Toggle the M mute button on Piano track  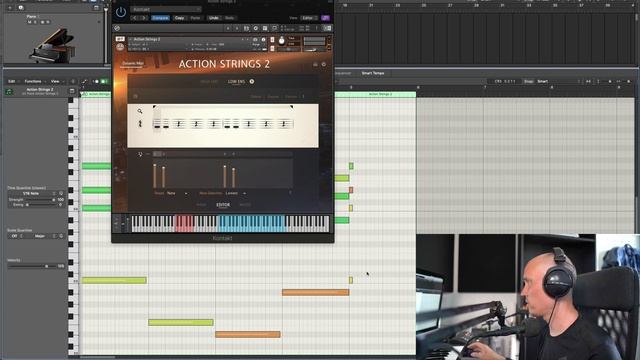point(29,22)
